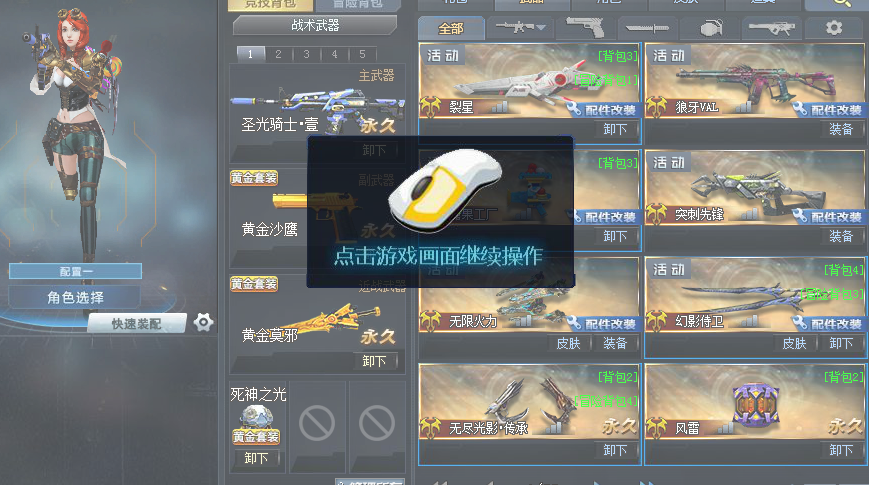Image resolution: width=869 pixels, height=485 pixels.
Task: Select the 全部 filter tab
Action: click(451, 28)
